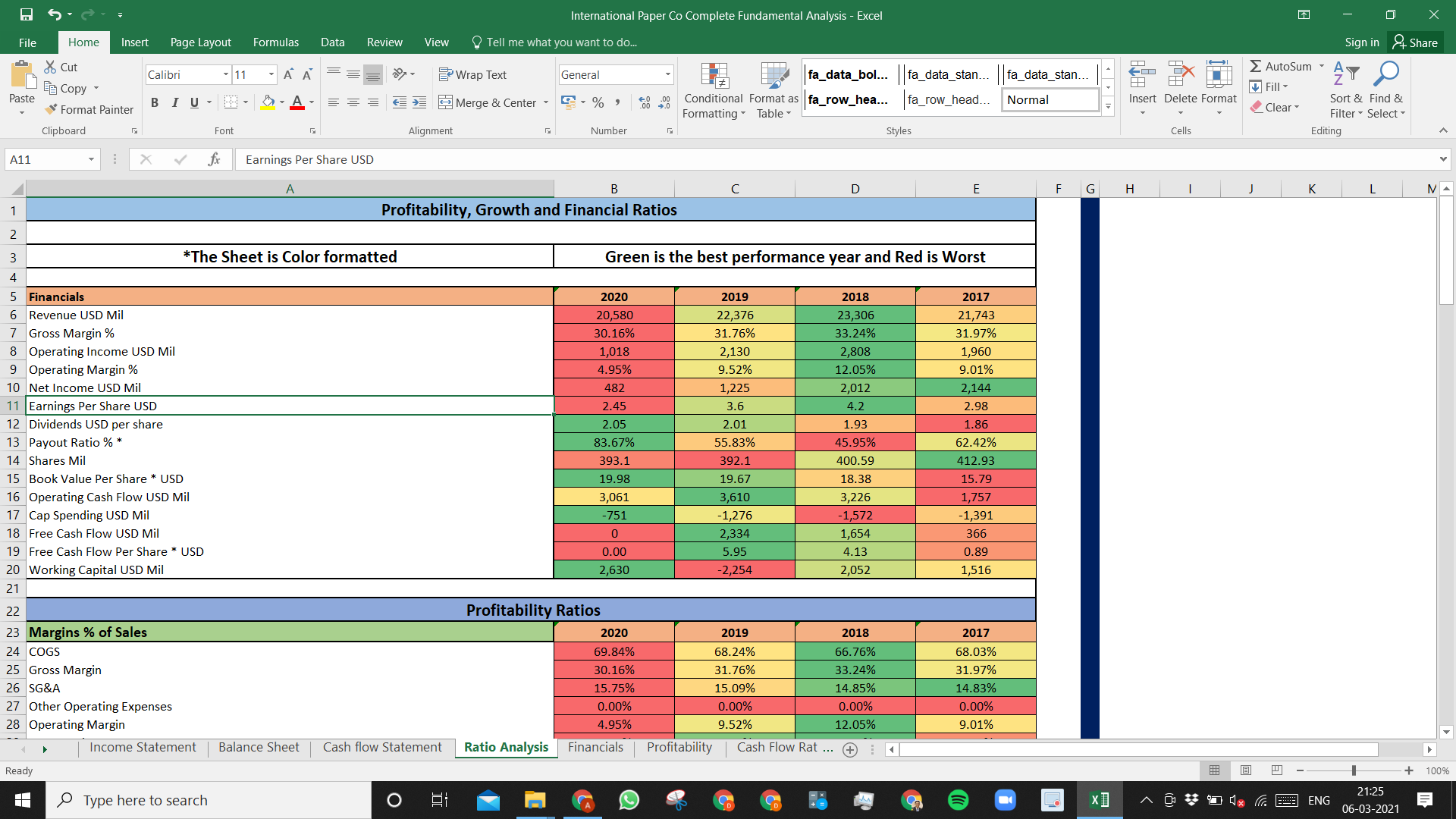Screen dimensions: 1456x819
Task: Click Decrease Decimal icon
Action: click(664, 102)
